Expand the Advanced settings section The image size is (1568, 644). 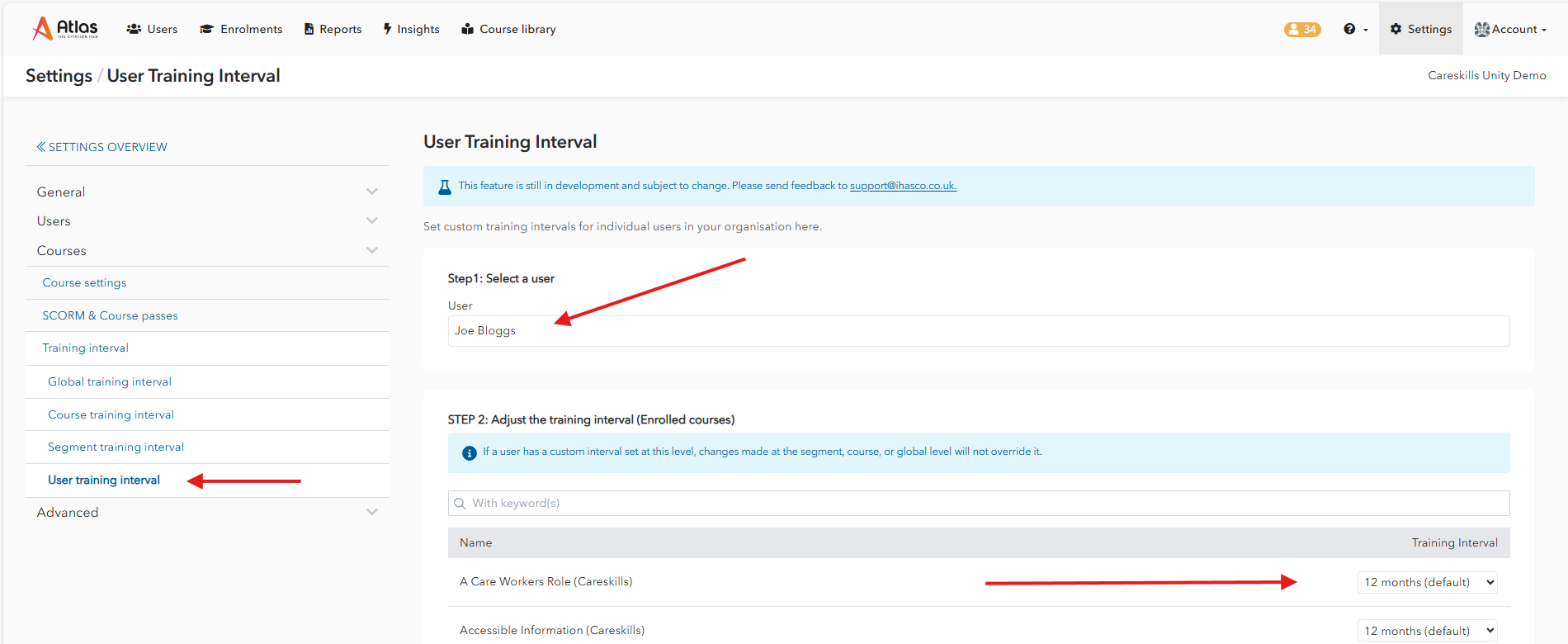(207, 513)
